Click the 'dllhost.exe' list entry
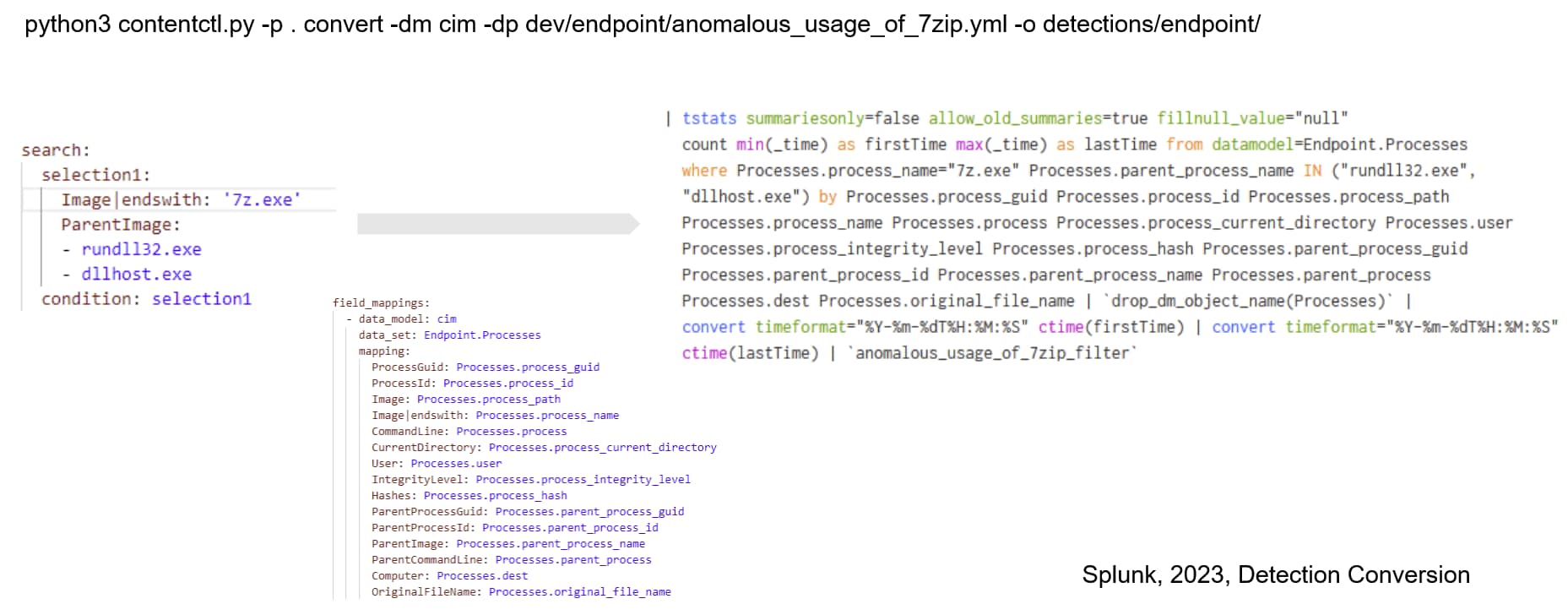The width and height of the screenshot is (1568, 615). 136,275
